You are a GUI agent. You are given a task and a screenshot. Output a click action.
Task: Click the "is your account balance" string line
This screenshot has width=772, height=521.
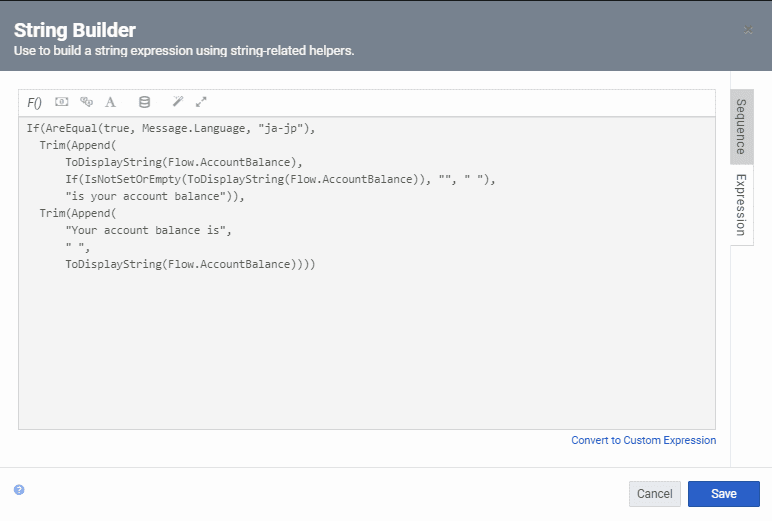(x=155, y=197)
